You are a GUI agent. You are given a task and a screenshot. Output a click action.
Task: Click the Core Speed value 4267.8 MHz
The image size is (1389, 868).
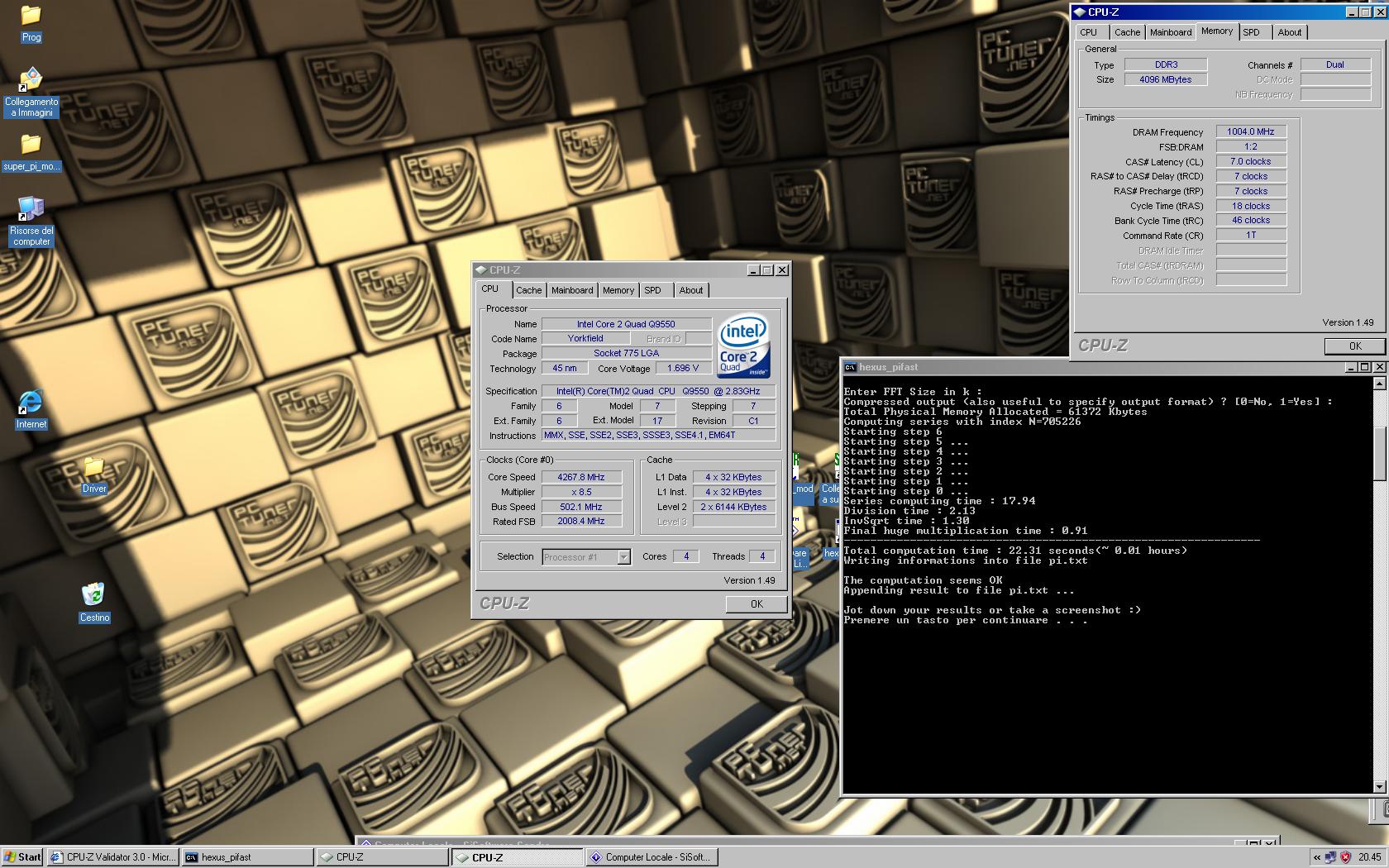(581, 477)
